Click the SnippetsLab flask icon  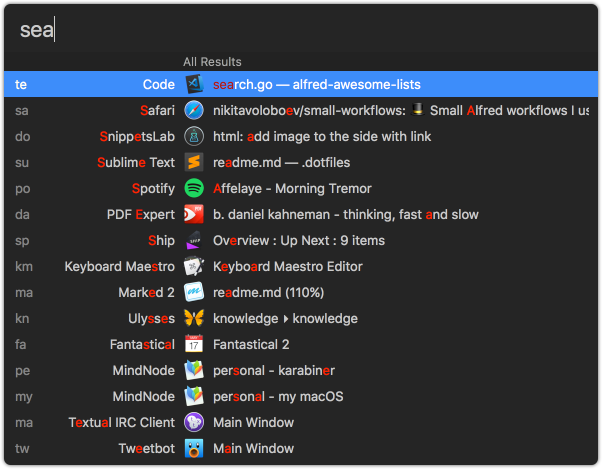tap(194, 136)
